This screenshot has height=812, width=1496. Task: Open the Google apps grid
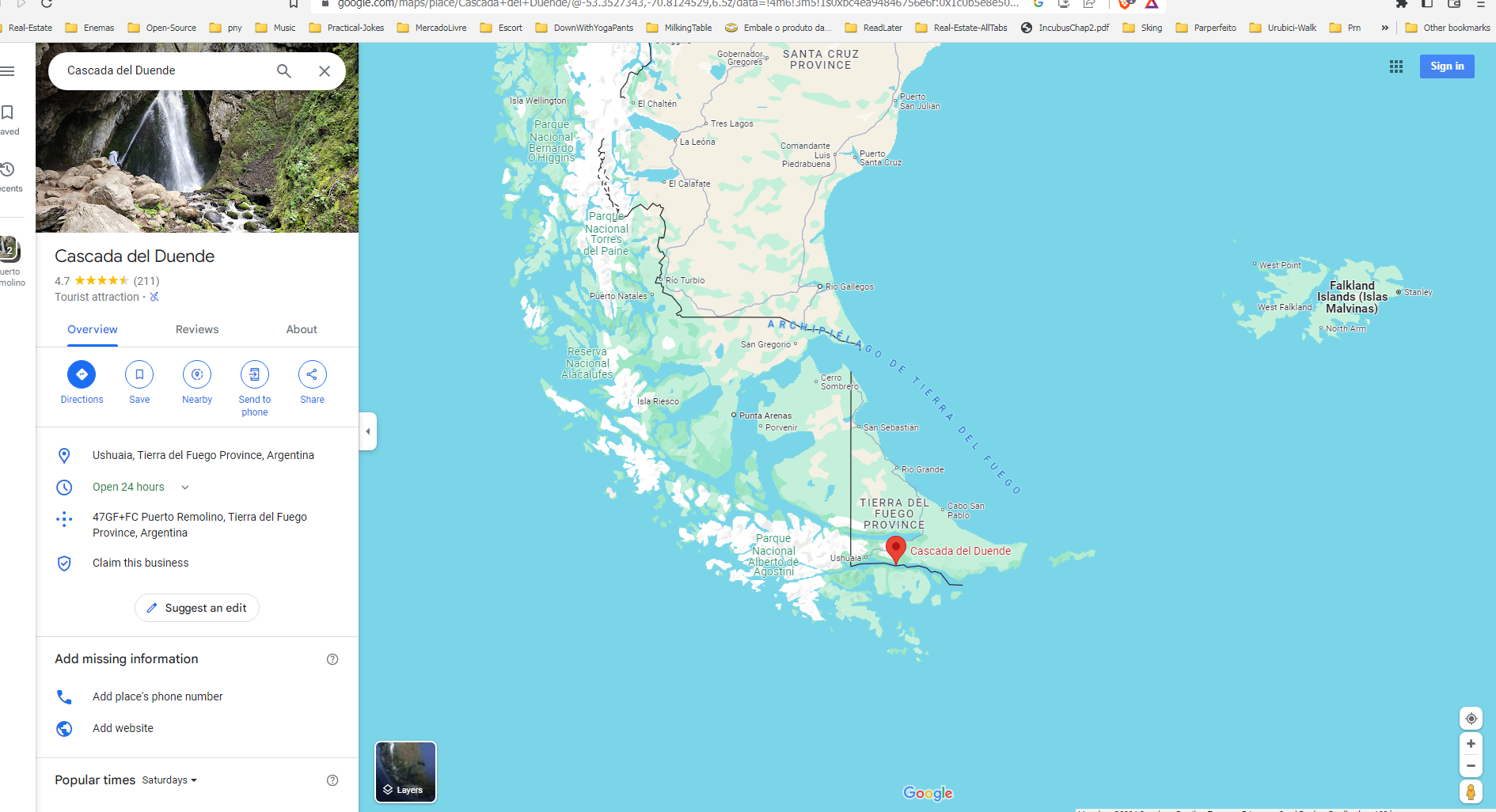pyautogui.click(x=1396, y=66)
